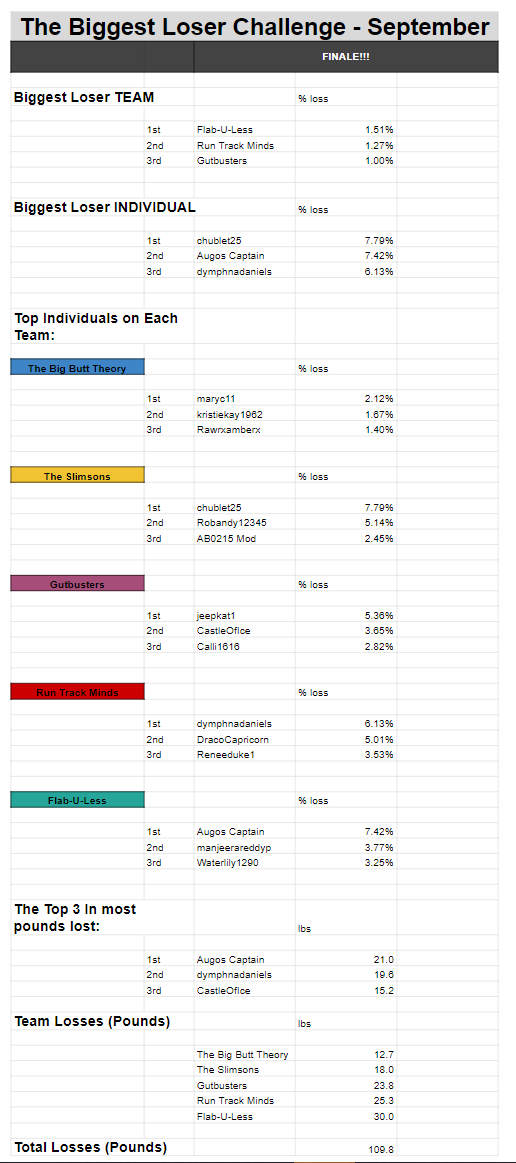Screen dimensions: 516x1163
Task: Select the Total Losses 109.8 value cell
Action: coord(346,1149)
